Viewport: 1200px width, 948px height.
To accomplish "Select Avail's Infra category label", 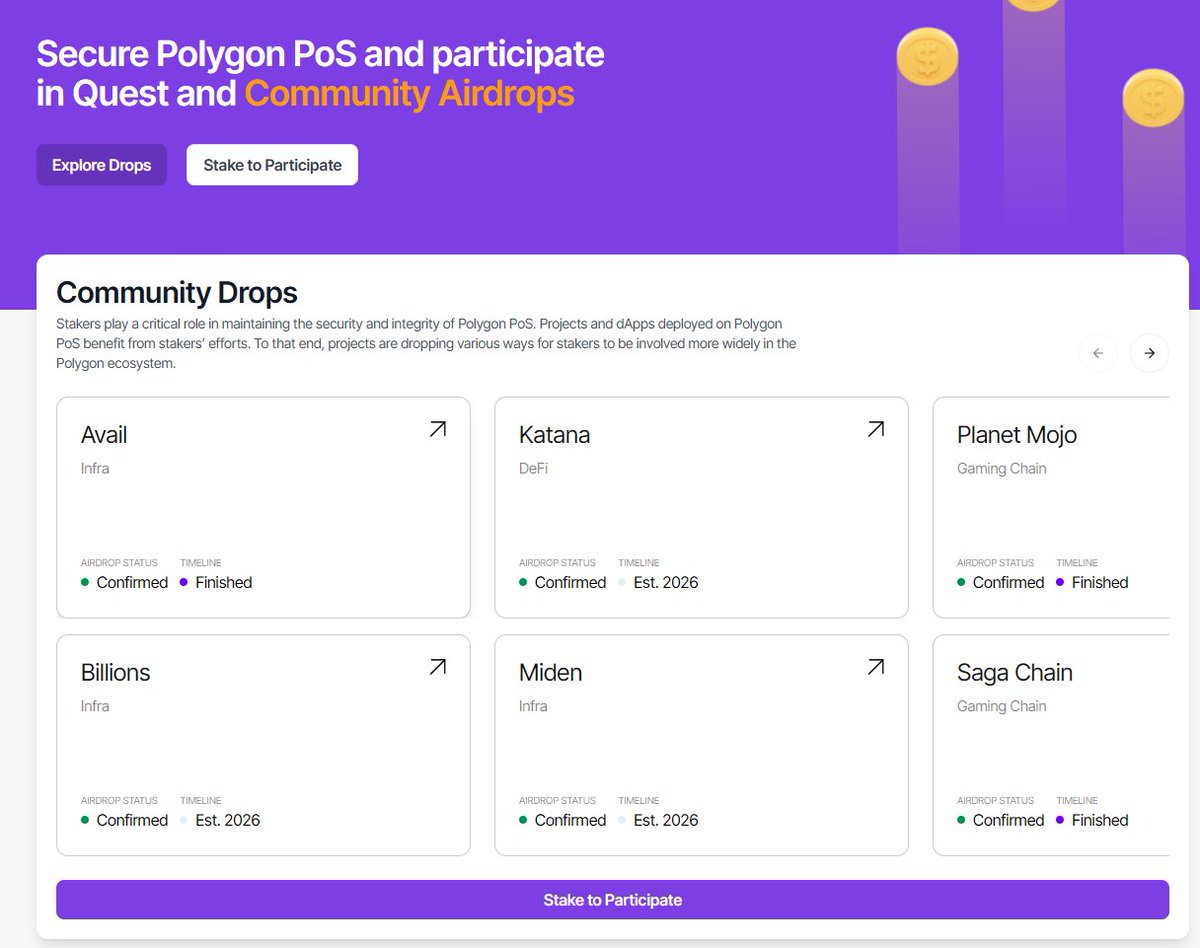I will (95, 468).
